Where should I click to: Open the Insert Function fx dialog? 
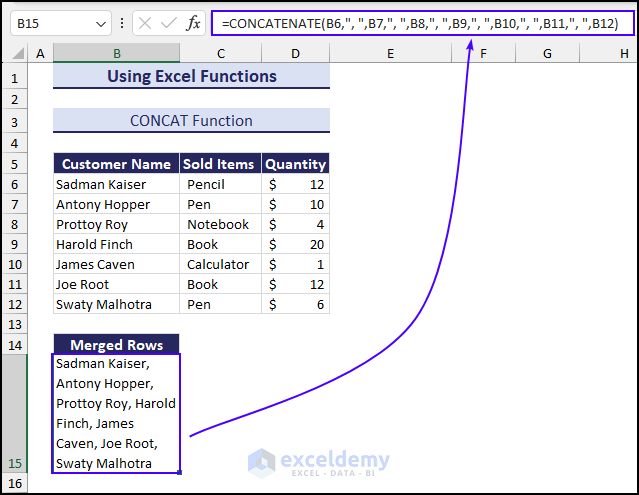(193, 23)
